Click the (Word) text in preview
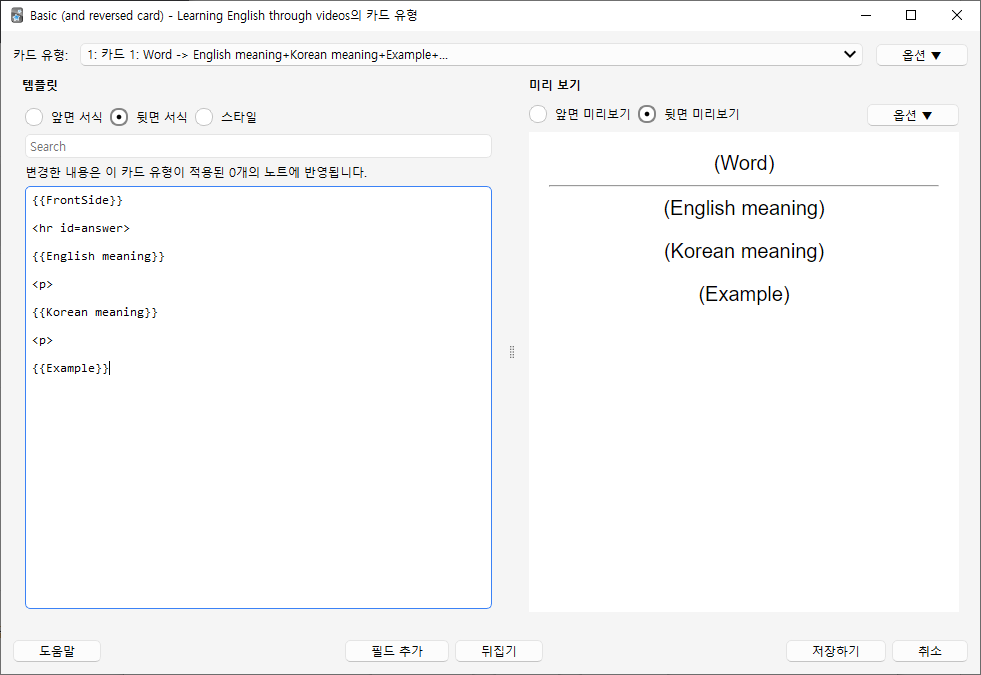981x675 pixels. 744,163
